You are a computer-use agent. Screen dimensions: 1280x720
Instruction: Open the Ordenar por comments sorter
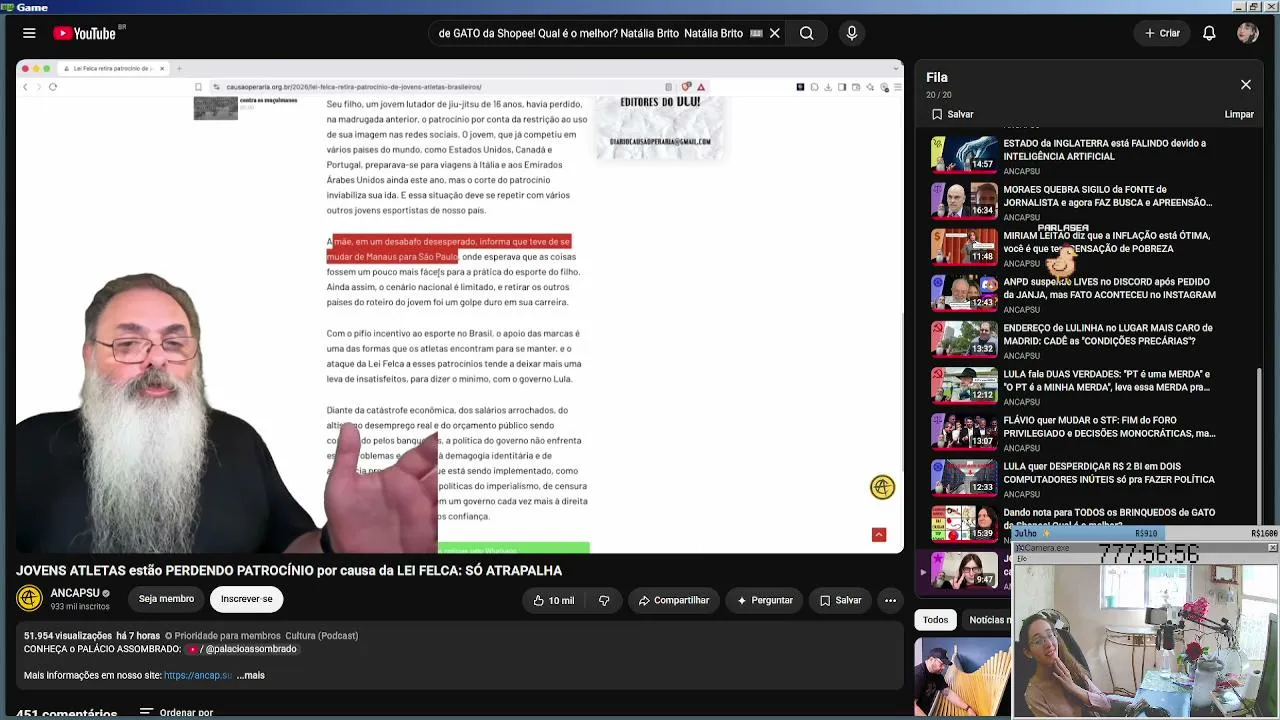[x=176, y=713]
